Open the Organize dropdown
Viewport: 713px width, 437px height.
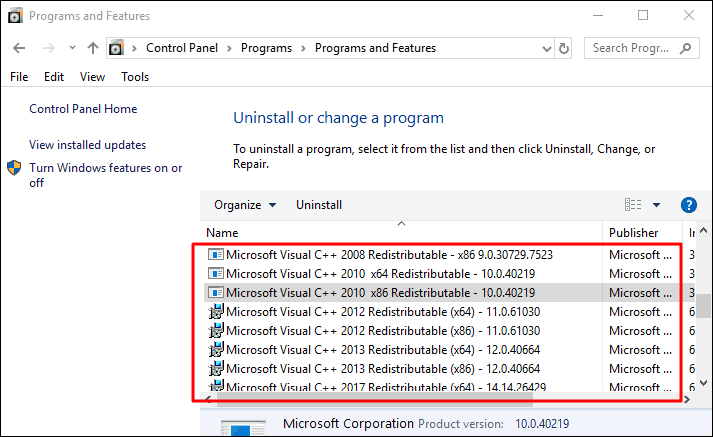245,205
